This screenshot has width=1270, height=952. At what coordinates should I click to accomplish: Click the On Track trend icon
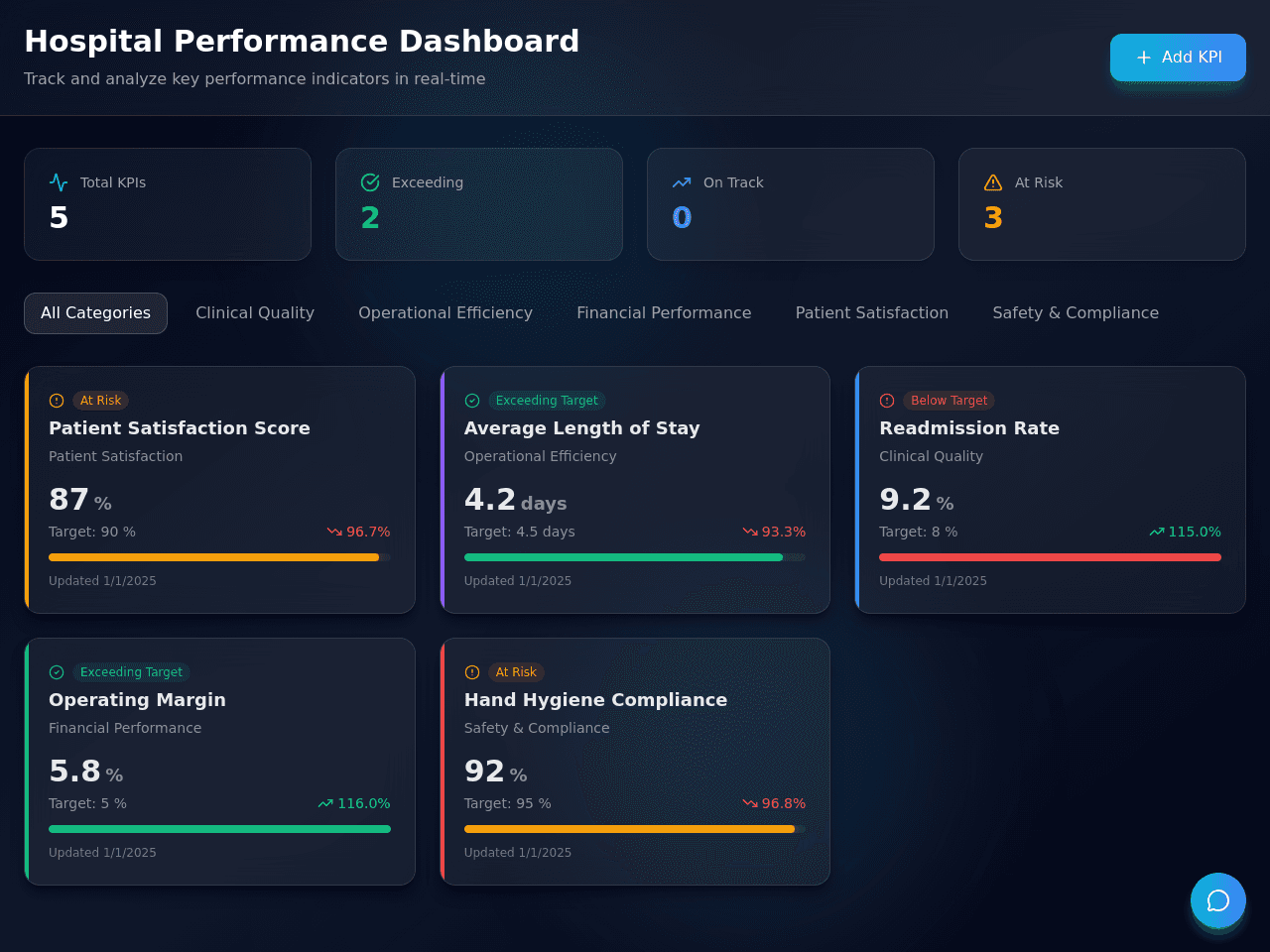tap(682, 182)
